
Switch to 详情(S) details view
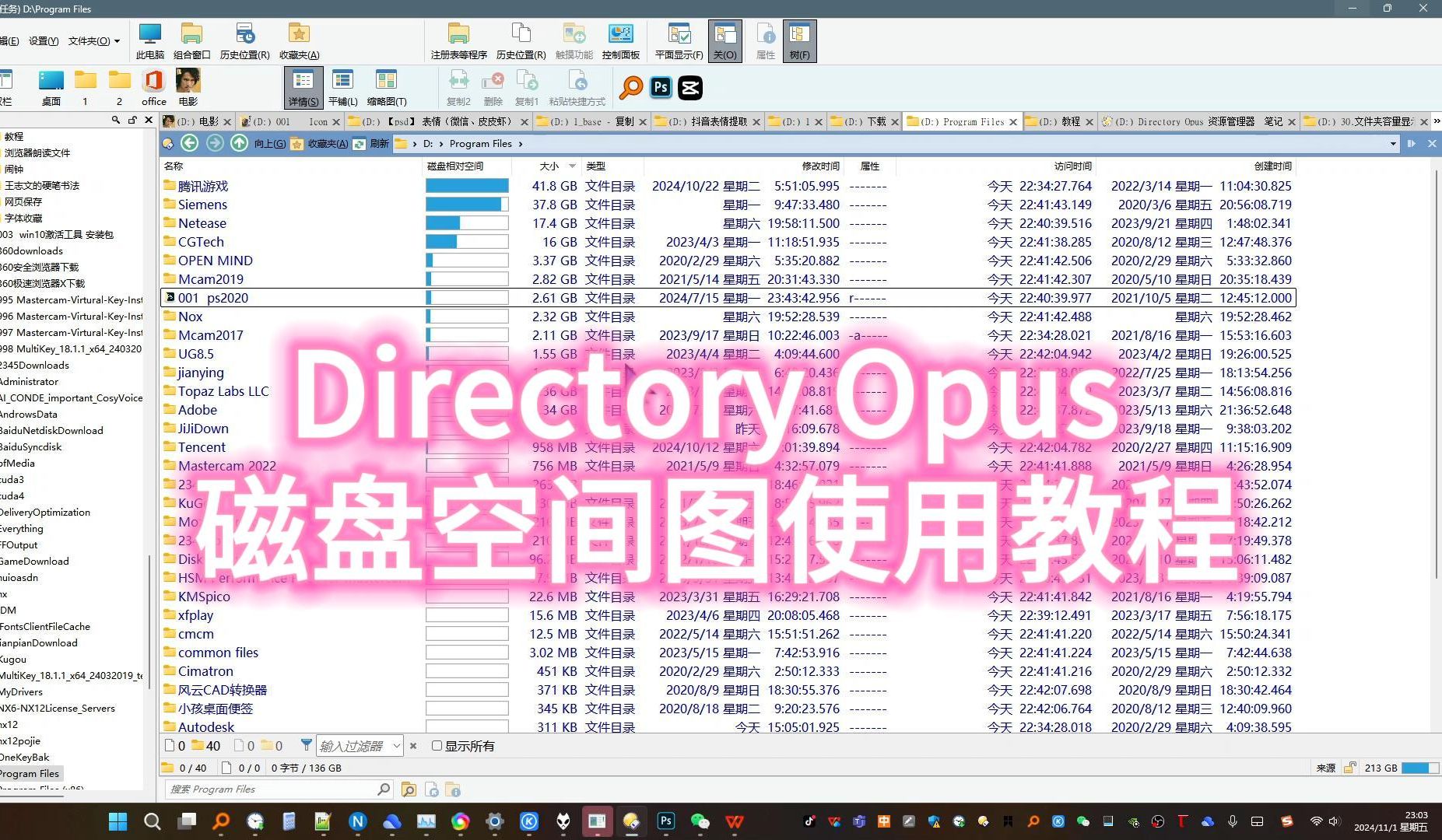click(303, 87)
